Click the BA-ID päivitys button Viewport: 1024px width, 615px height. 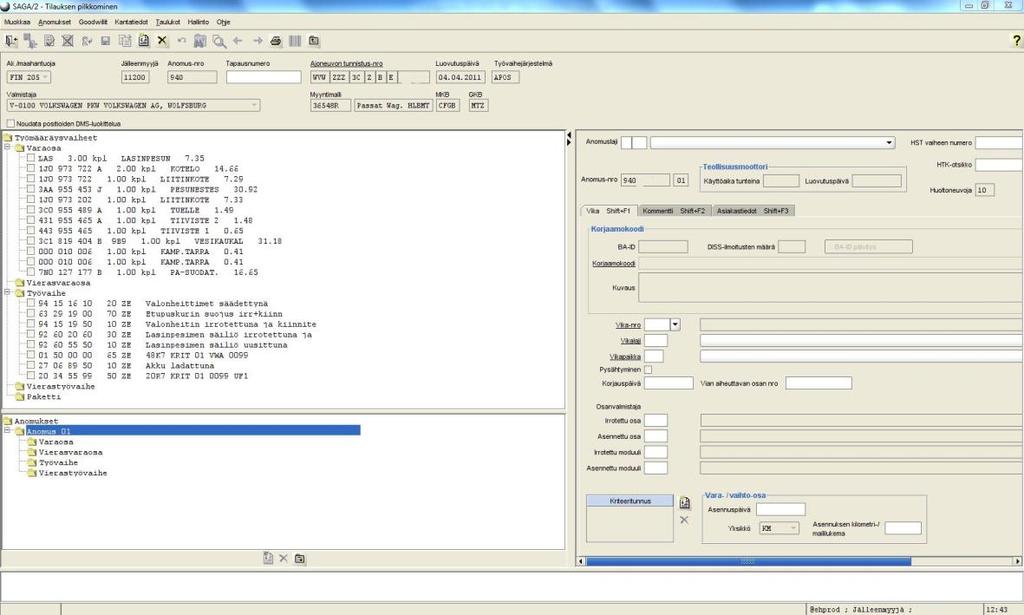click(x=869, y=247)
